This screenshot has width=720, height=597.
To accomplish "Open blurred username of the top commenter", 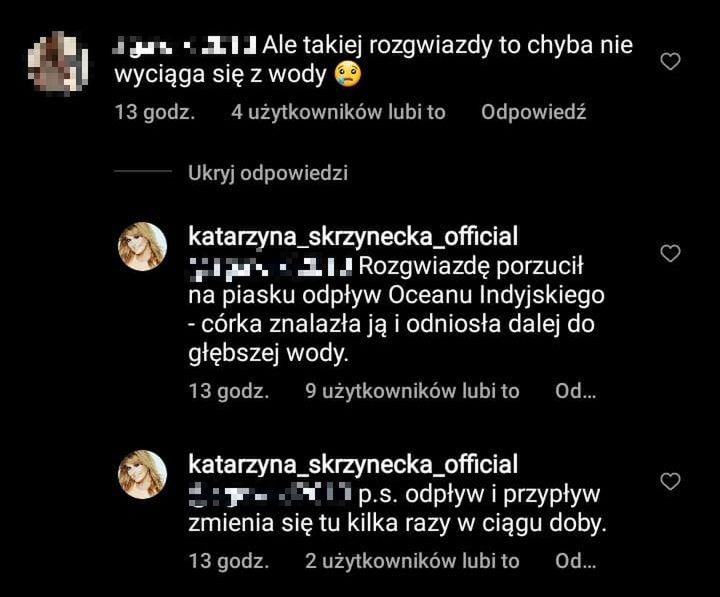I will click(x=185, y=46).
